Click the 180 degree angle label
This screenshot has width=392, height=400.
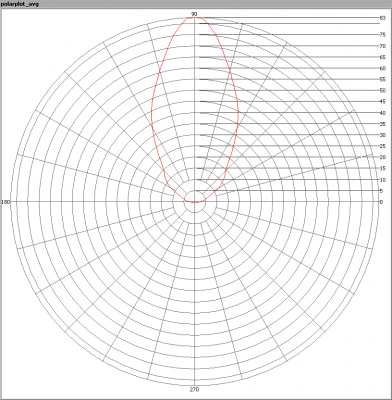coord(5,202)
